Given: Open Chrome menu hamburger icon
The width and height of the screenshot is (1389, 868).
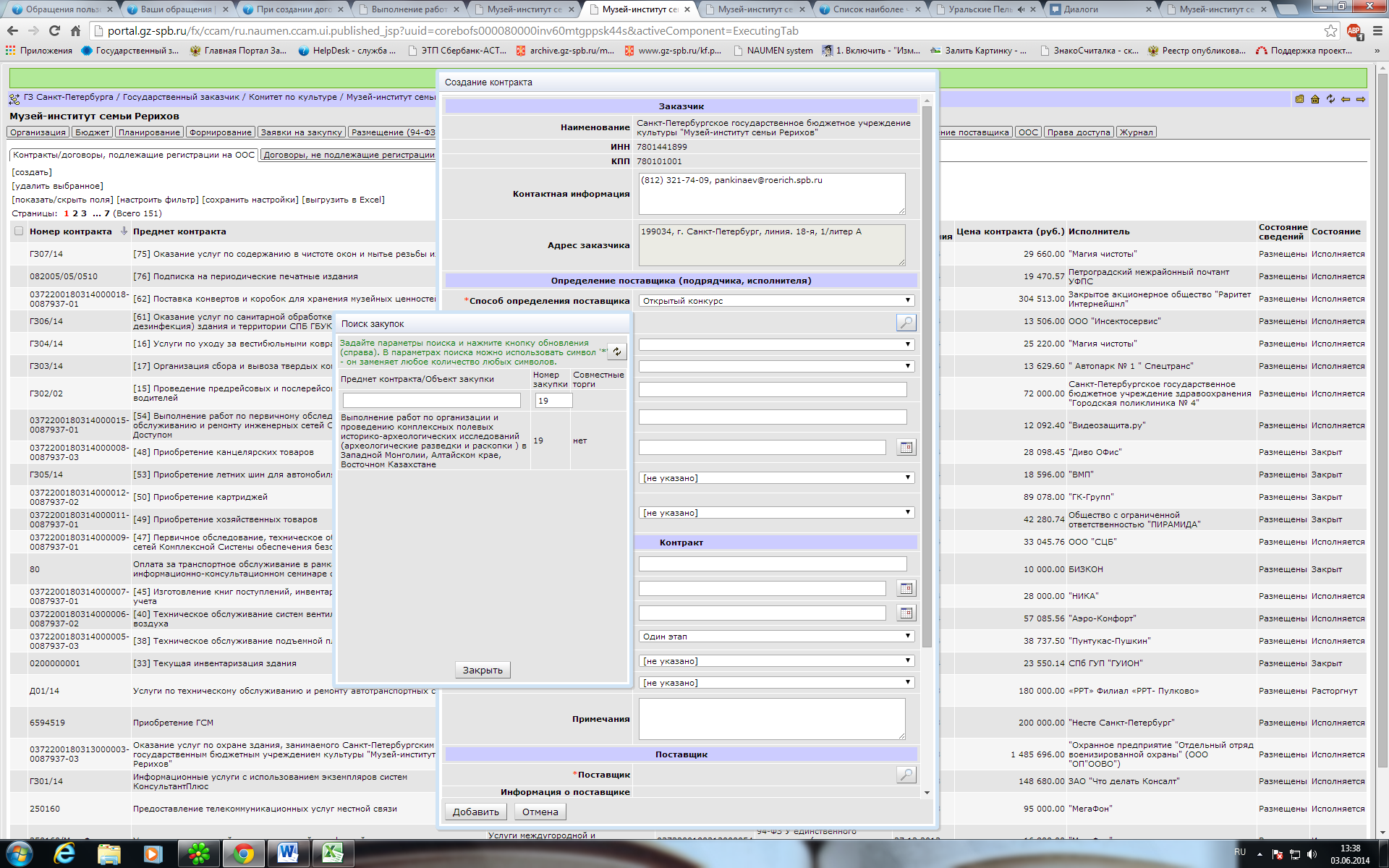Looking at the screenshot, I should pos(1377,31).
